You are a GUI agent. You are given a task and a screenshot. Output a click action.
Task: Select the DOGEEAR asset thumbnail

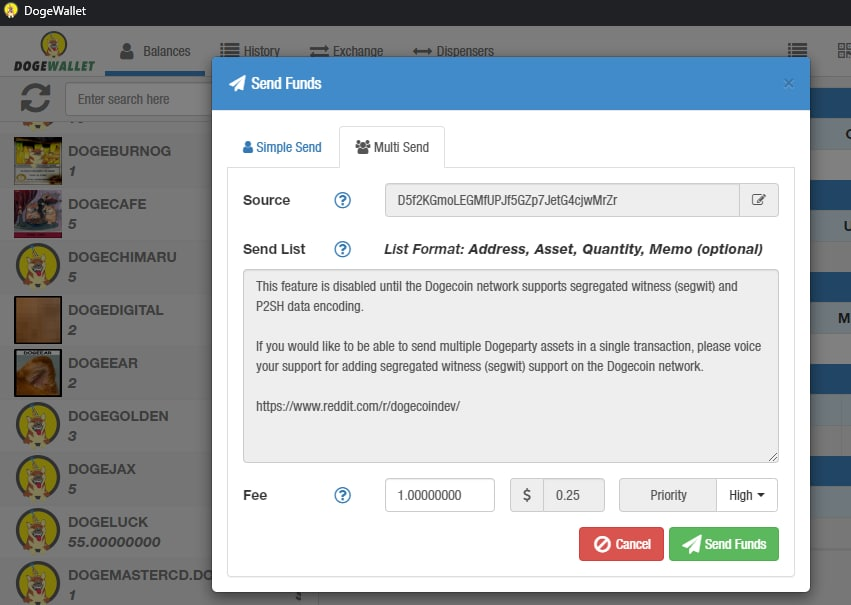38,373
